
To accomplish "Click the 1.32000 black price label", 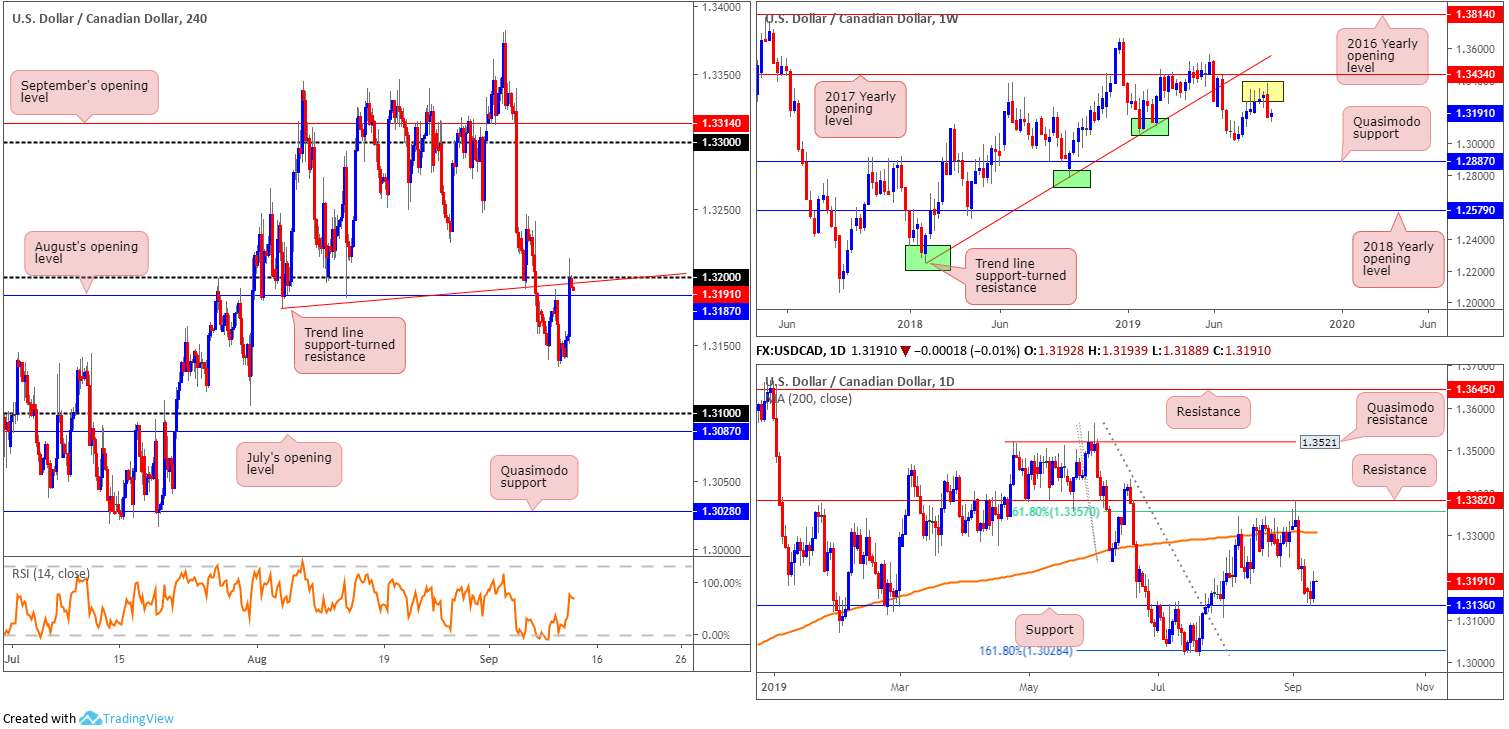I will (x=719, y=277).
